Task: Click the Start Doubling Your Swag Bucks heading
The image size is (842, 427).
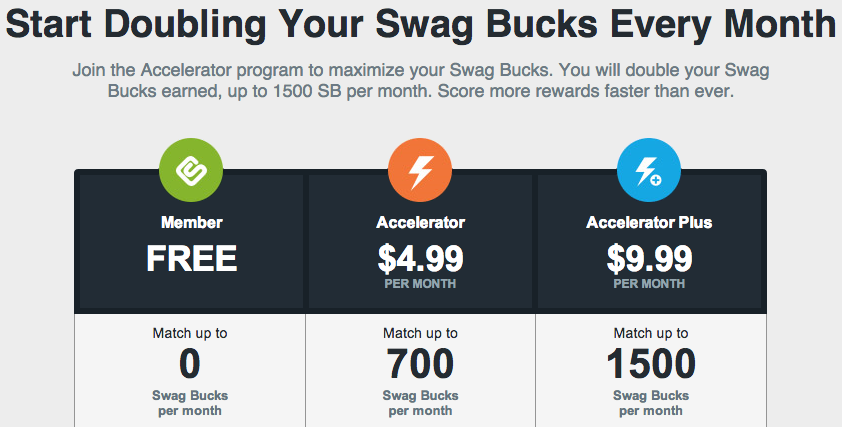Action: coord(421,24)
